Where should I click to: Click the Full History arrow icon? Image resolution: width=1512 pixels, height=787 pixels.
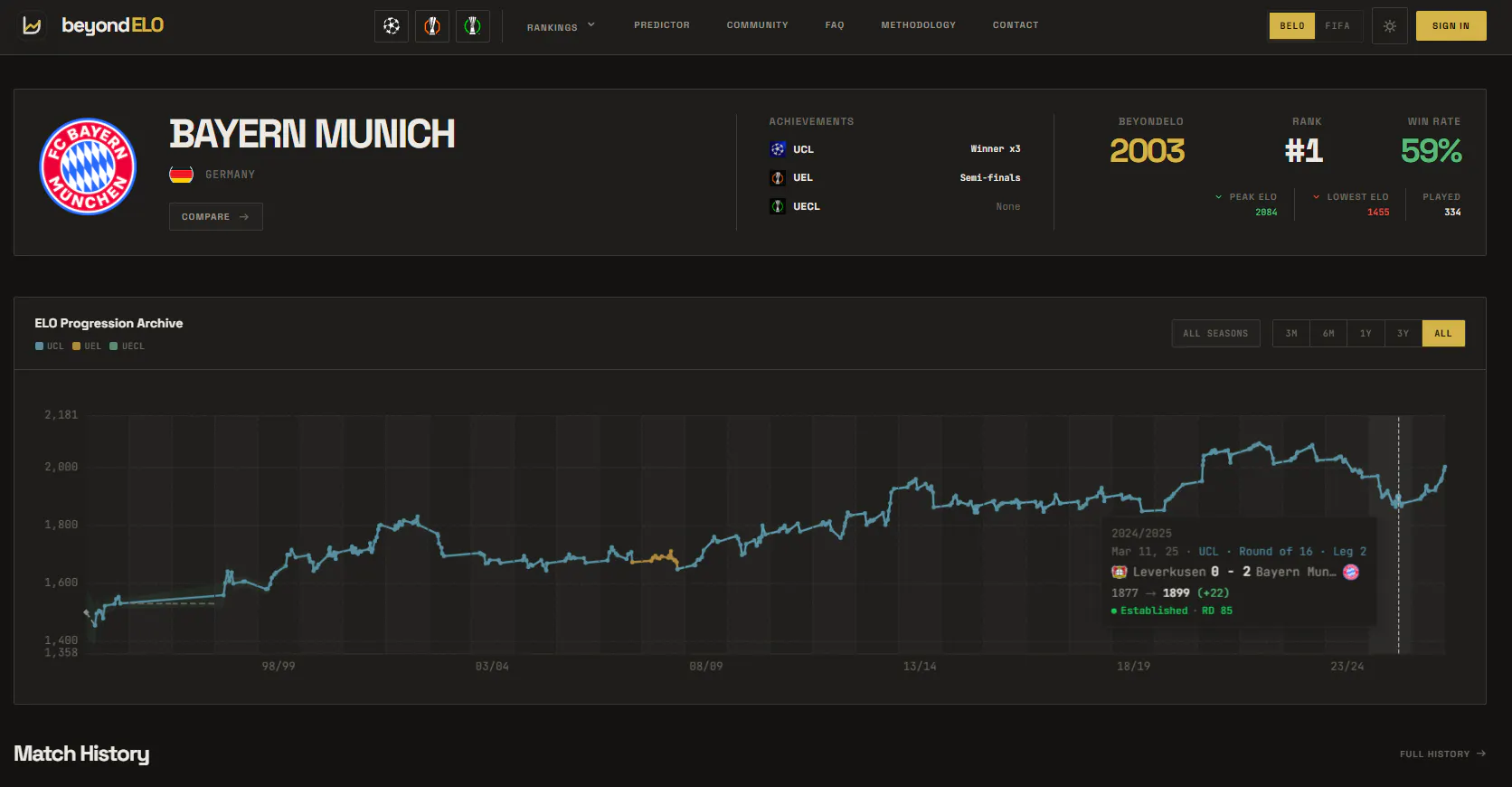tap(1481, 754)
